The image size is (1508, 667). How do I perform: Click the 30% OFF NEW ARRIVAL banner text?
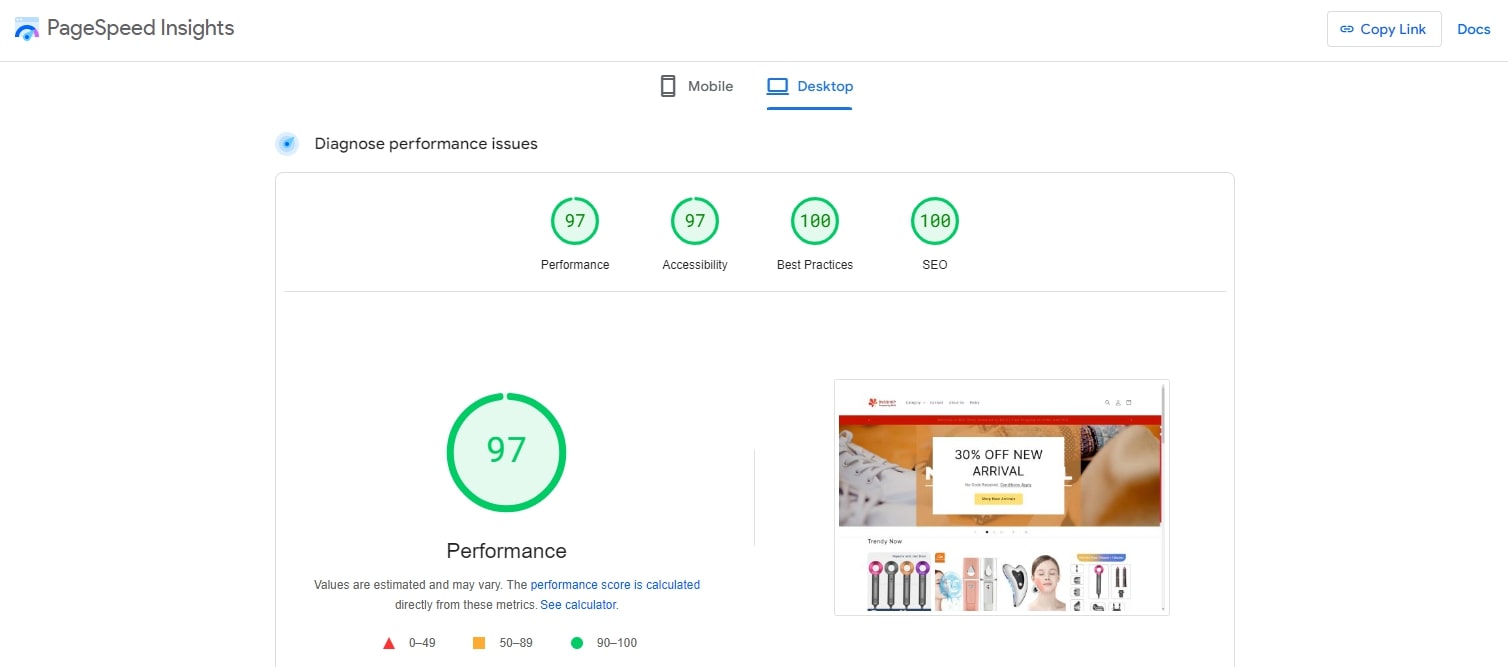click(x=998, y=462)
